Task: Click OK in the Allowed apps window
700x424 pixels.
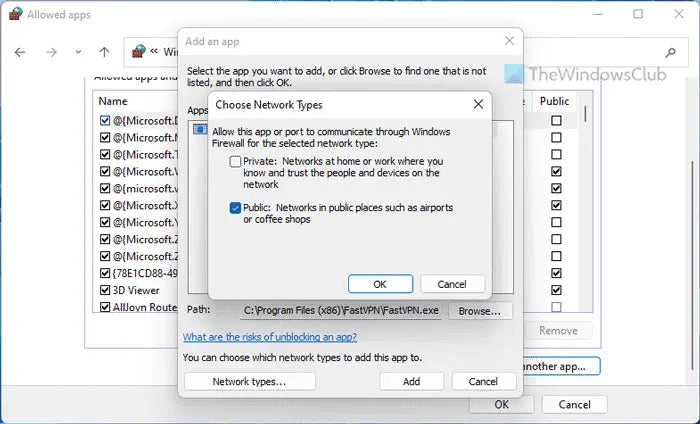Action: [x=501, y=404]
